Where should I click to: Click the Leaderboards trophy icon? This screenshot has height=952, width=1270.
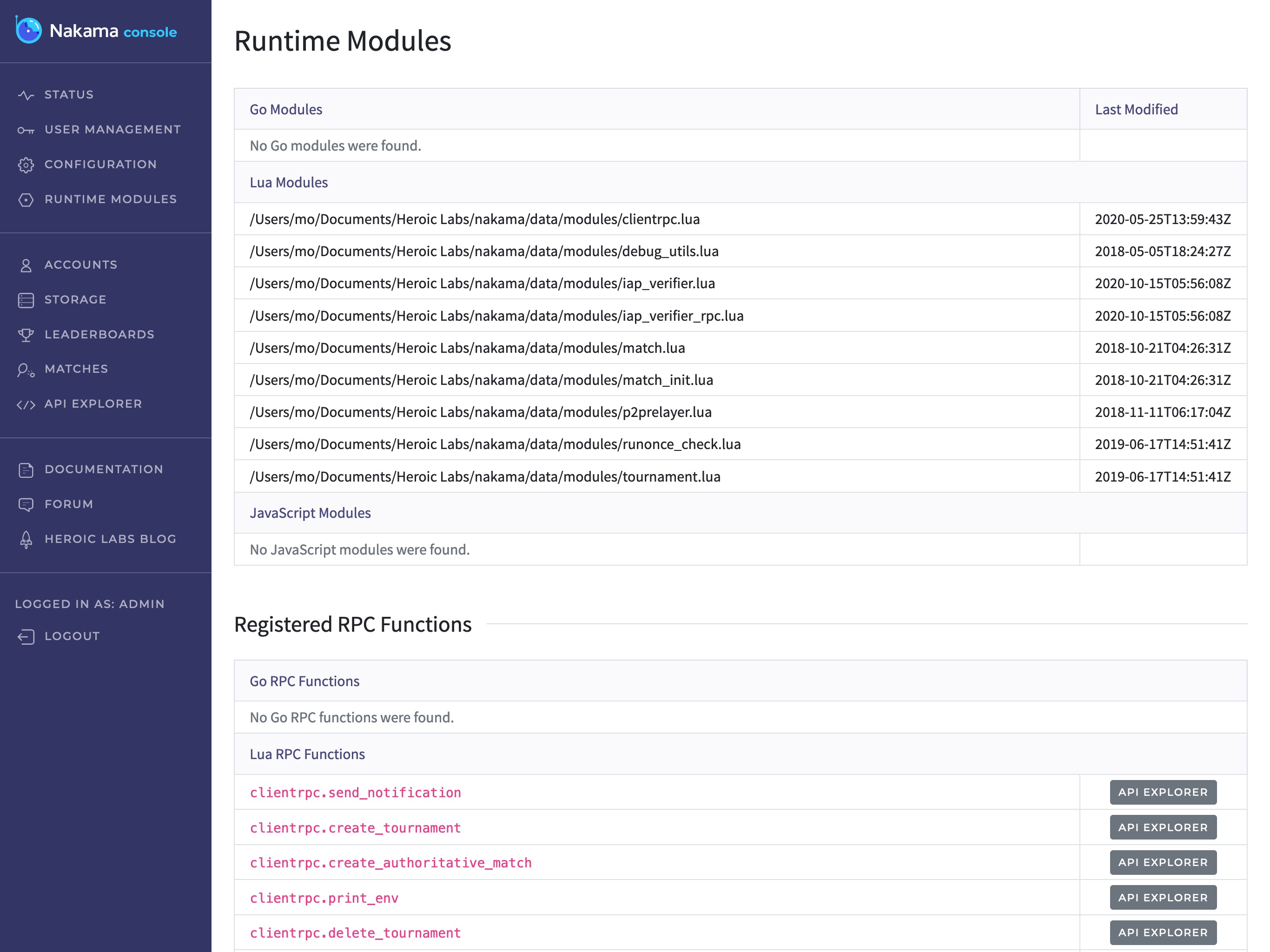tap(26, 335)
